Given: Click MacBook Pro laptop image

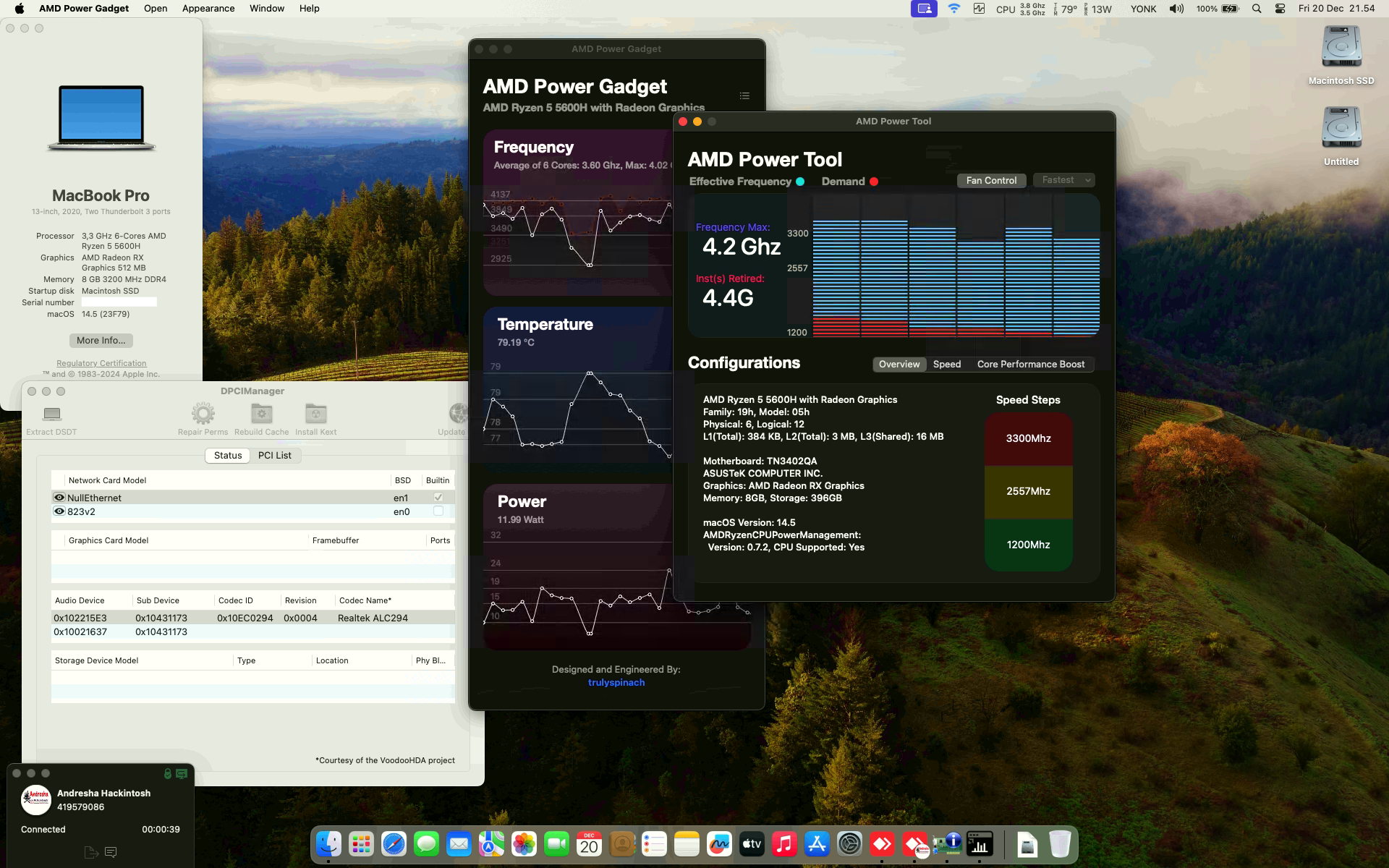Looking at the screenshot, I should coord(101,118).
